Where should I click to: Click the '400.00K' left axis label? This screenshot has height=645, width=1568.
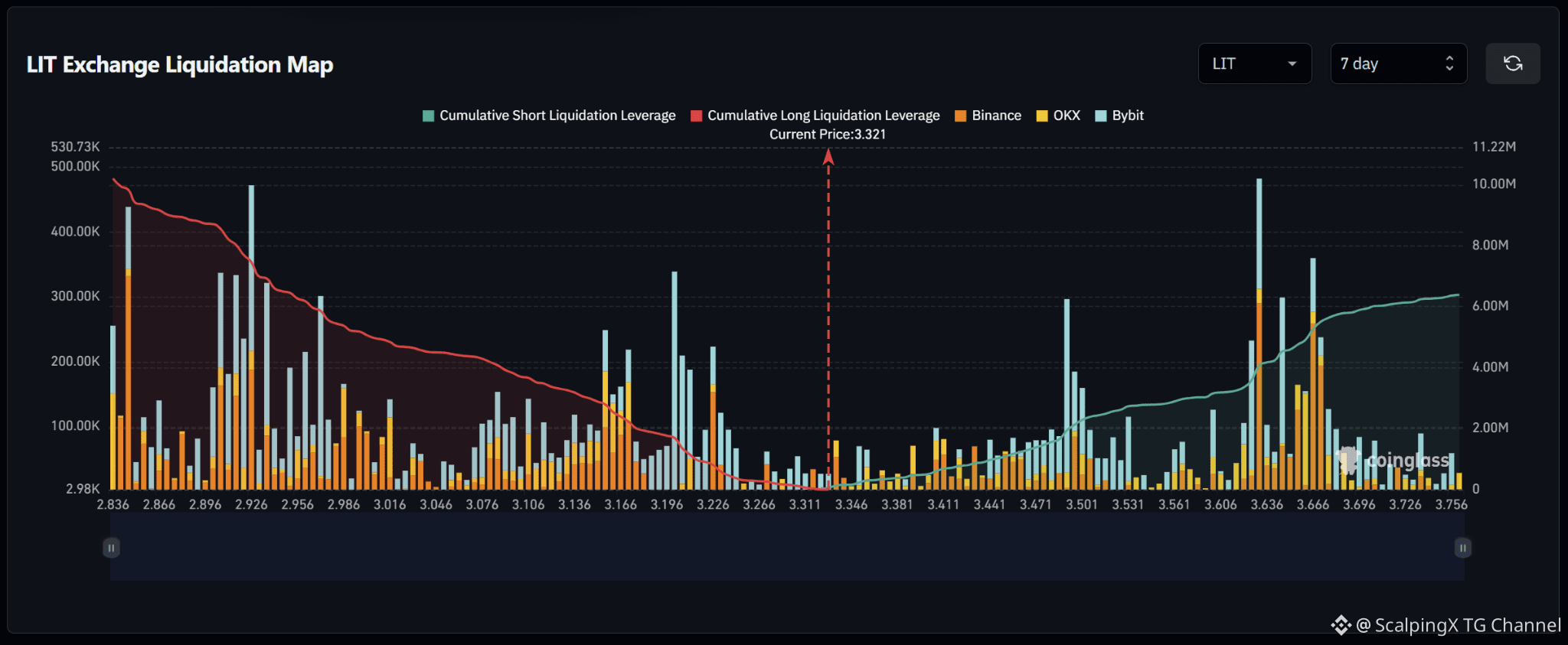[76, 232]
